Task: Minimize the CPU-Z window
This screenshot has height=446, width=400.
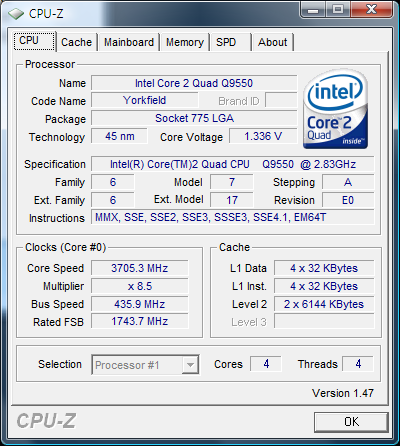Action: 313,9
